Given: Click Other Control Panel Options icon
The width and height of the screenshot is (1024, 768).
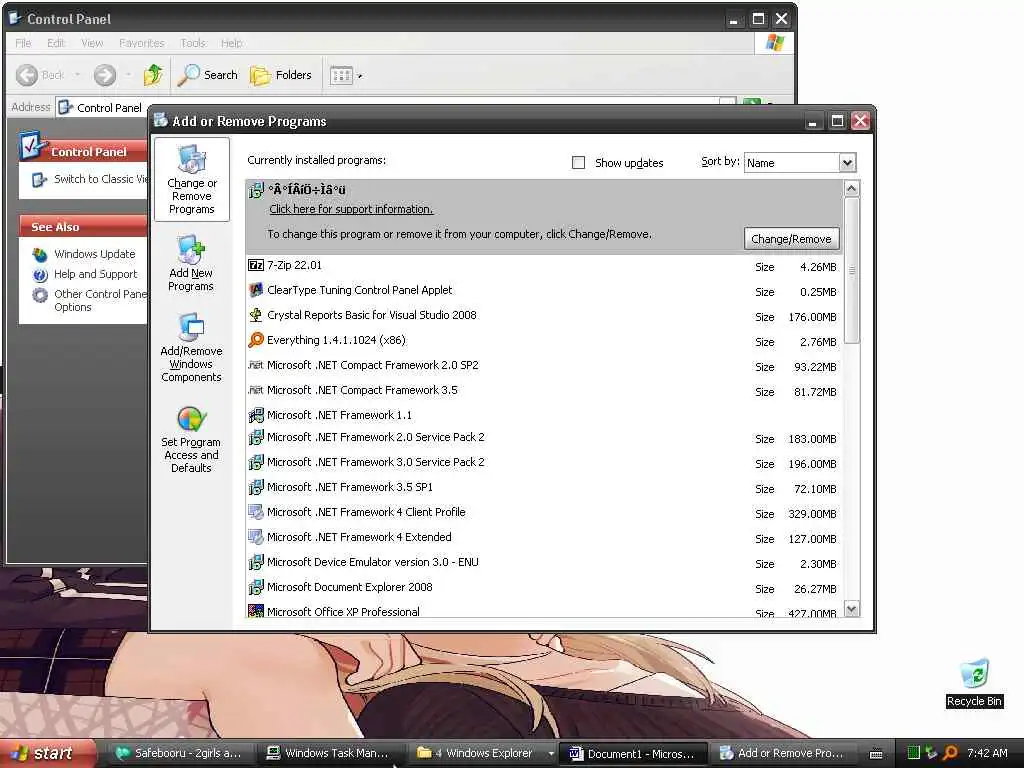Looking at the screenshot, I should click(40, 295).
